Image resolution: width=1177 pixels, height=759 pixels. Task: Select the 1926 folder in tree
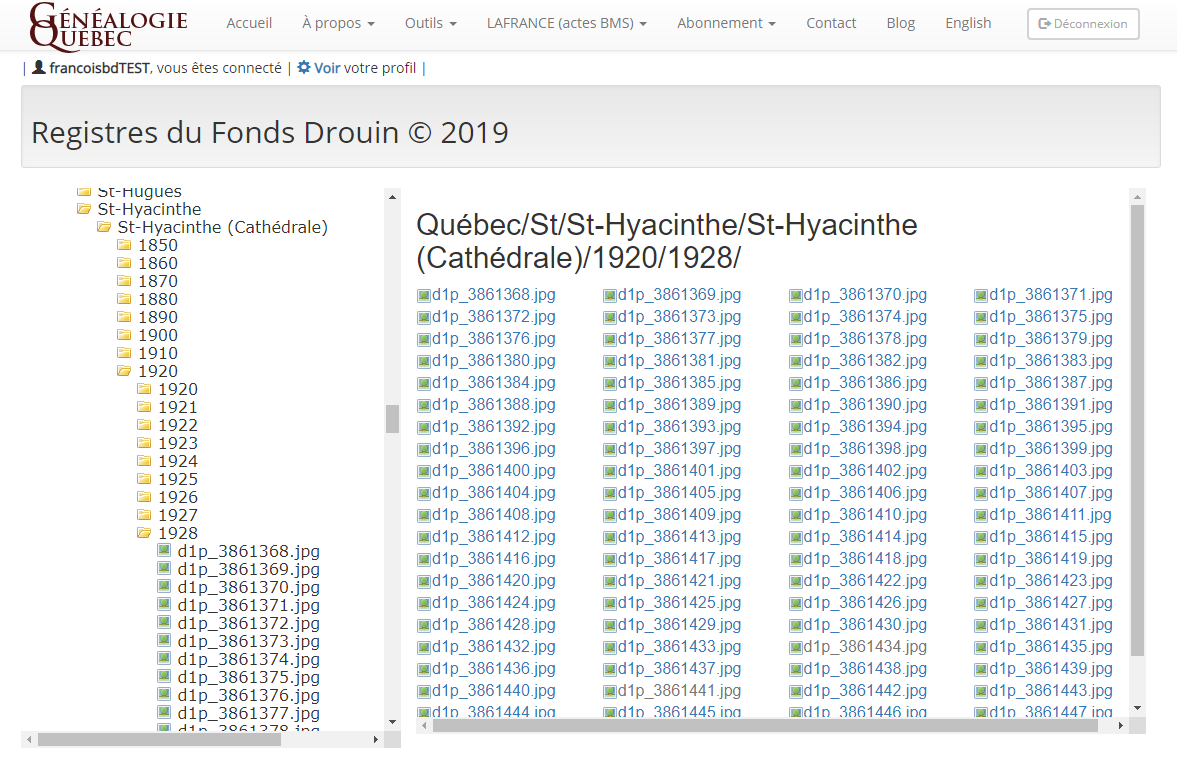pos(178,497)
